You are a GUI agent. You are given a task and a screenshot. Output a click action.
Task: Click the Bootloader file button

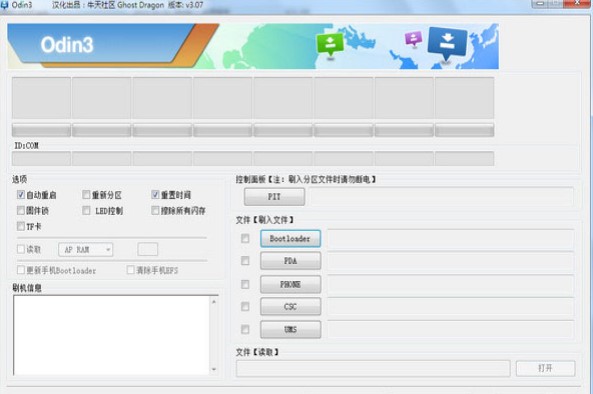pos(290,239)
